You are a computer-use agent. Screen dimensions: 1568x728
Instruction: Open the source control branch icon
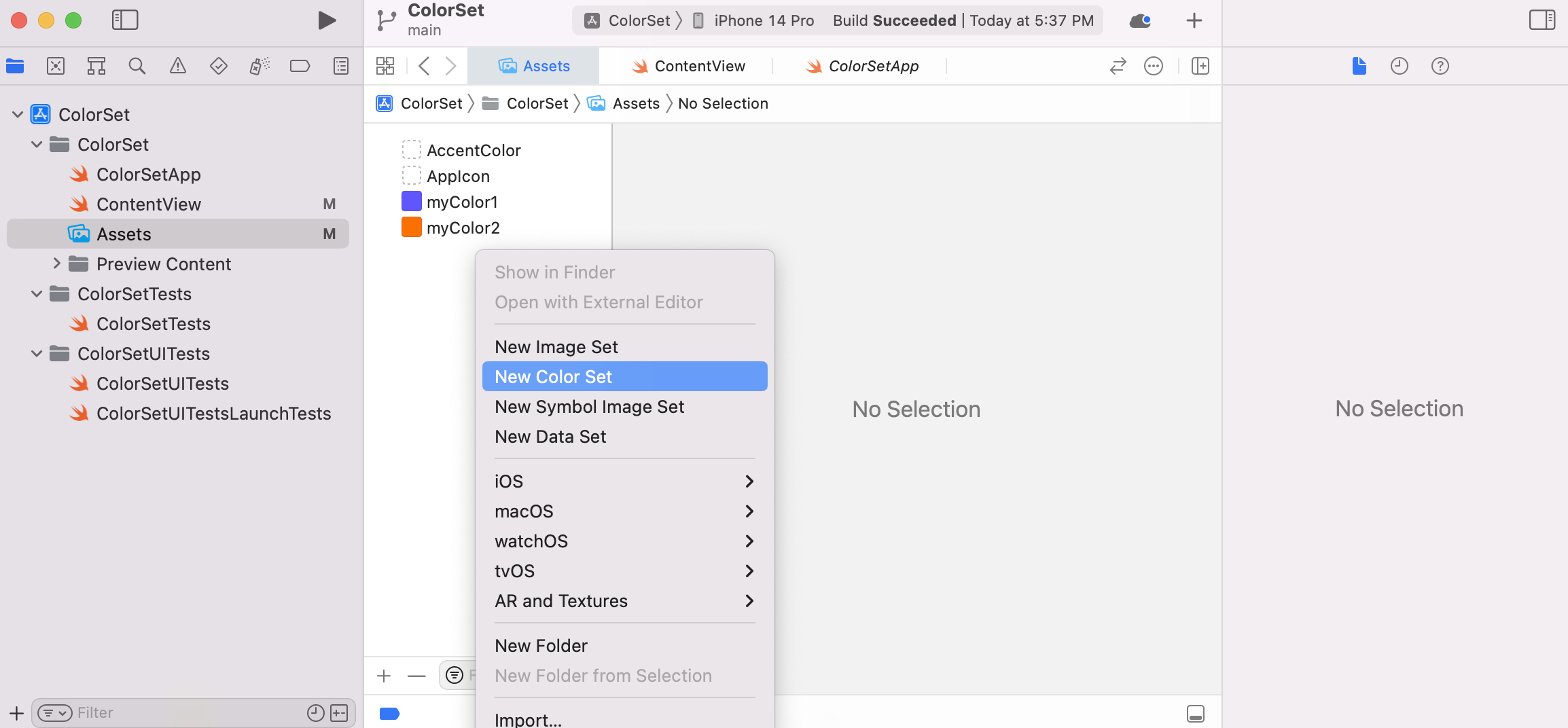[x=386, y=20]
